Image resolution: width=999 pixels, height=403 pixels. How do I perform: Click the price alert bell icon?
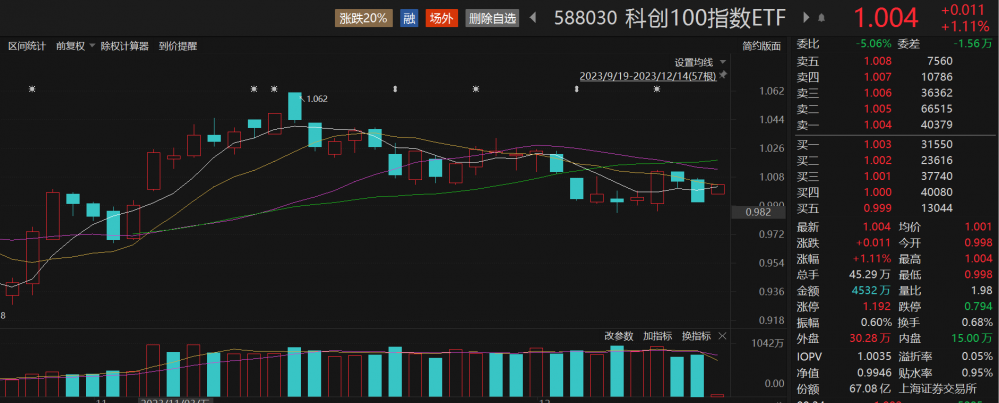point(821,18)
